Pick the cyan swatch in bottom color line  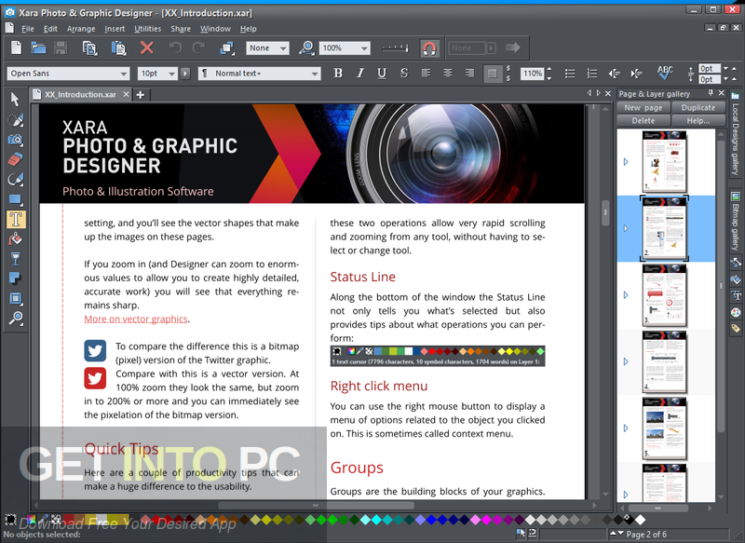click(376, 520)
